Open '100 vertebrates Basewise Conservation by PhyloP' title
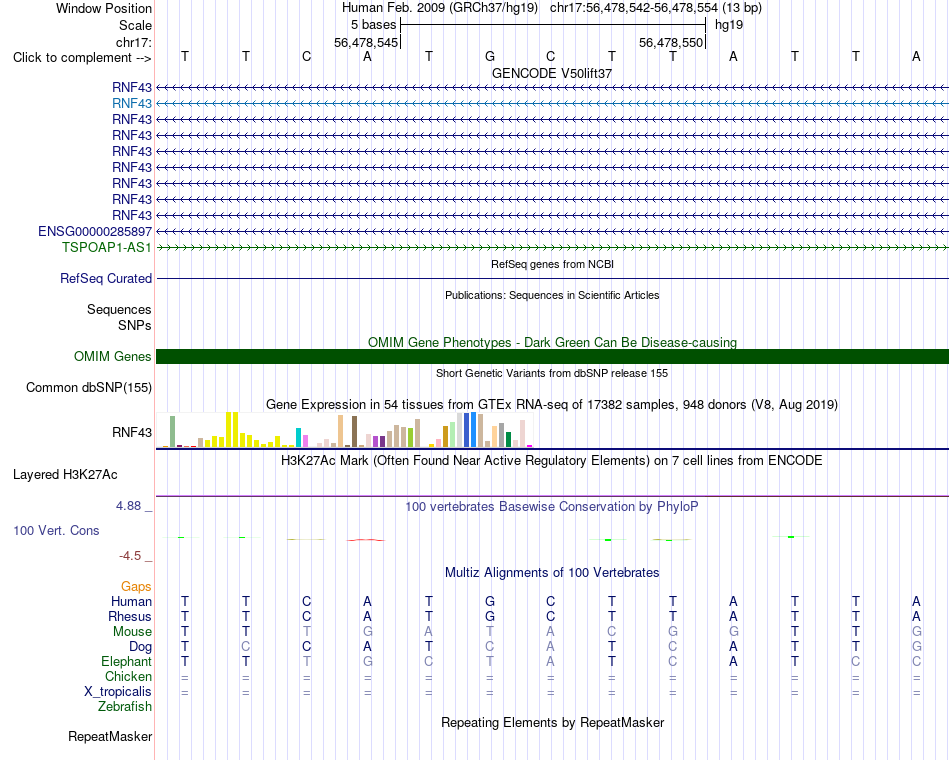The height and width of the screenshot is (760, 950). (x=552, y=507)
